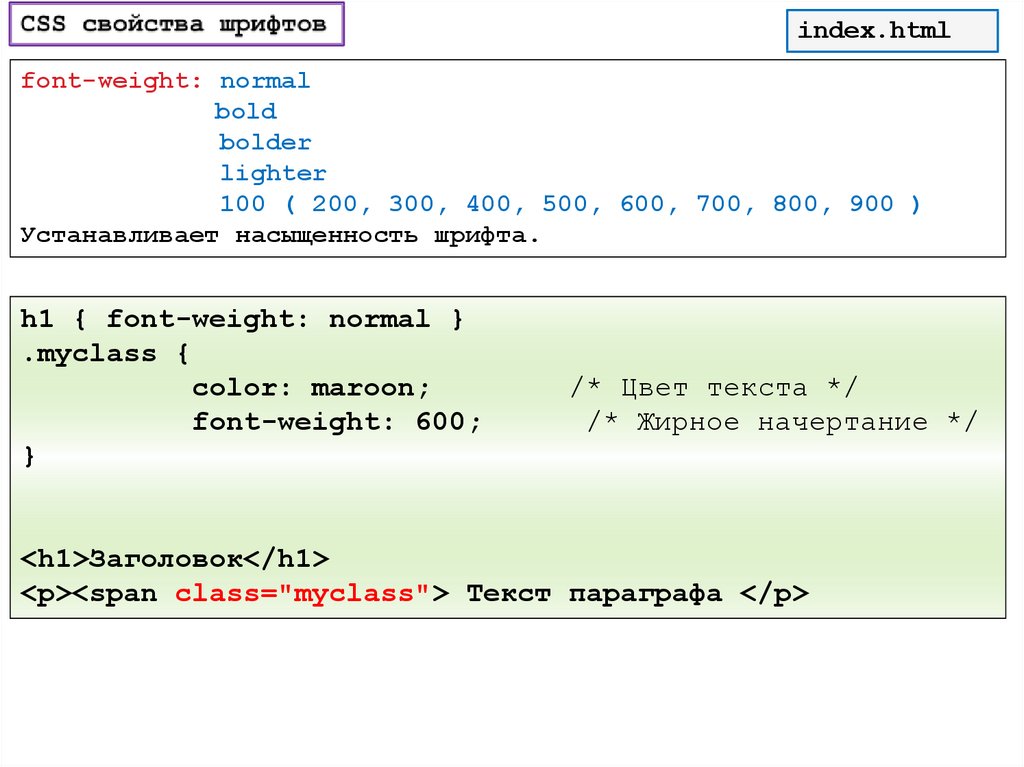This screenshot has height=767, width=1024.
Task: Click the closing '</p>' tag
Action: point(775,593)
